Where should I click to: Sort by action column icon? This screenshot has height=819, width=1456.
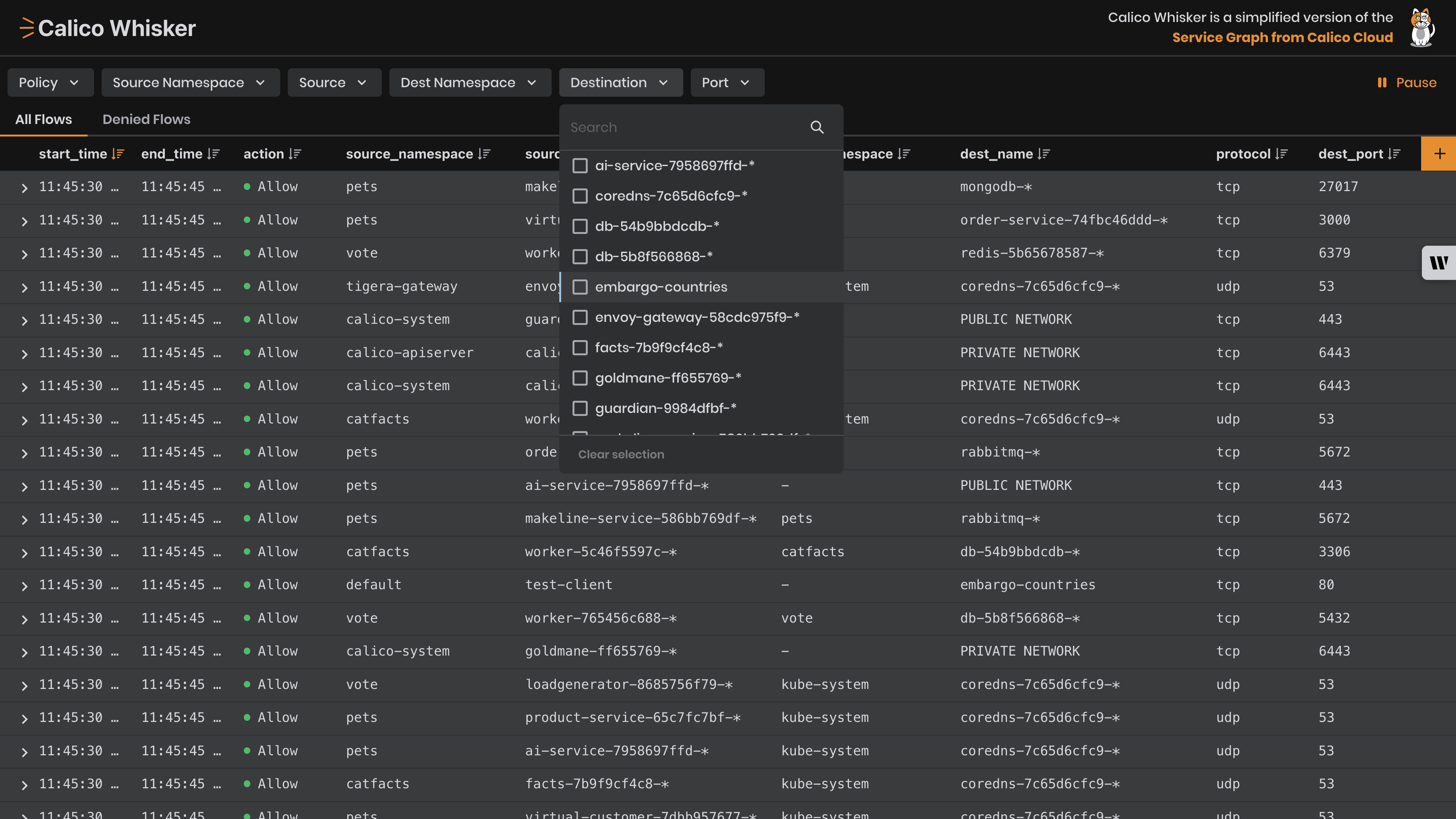(295, 154)
